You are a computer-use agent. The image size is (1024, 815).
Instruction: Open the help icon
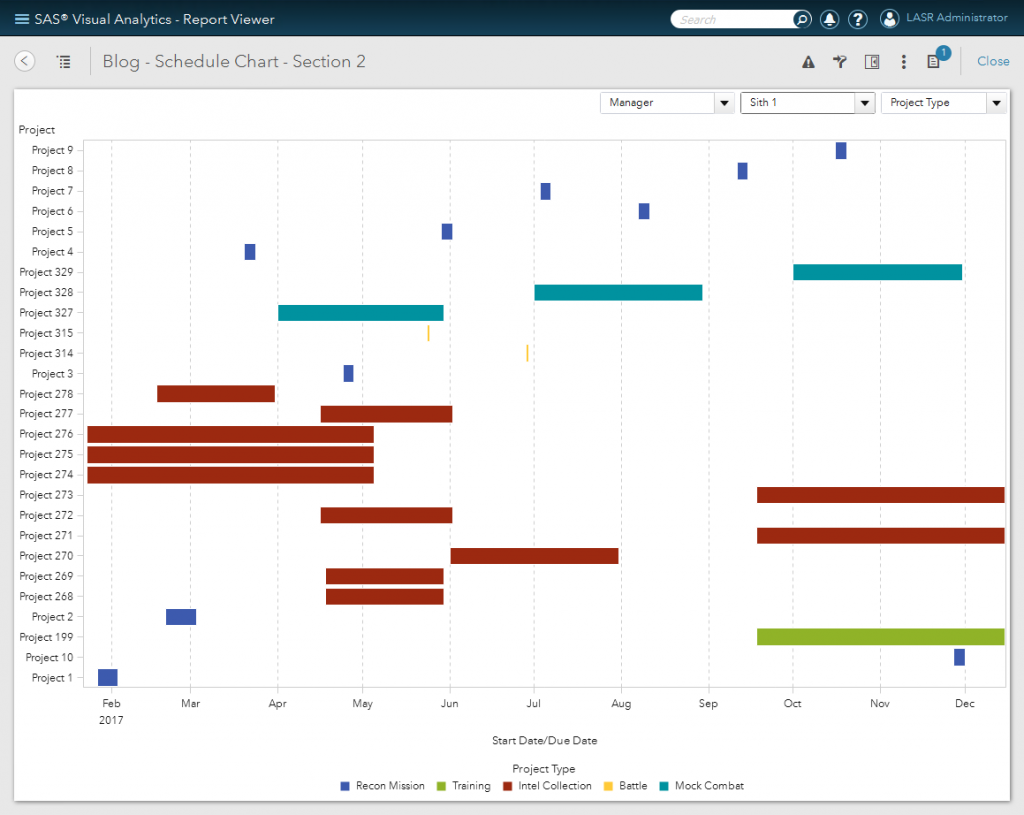click(x=857, y=19)
